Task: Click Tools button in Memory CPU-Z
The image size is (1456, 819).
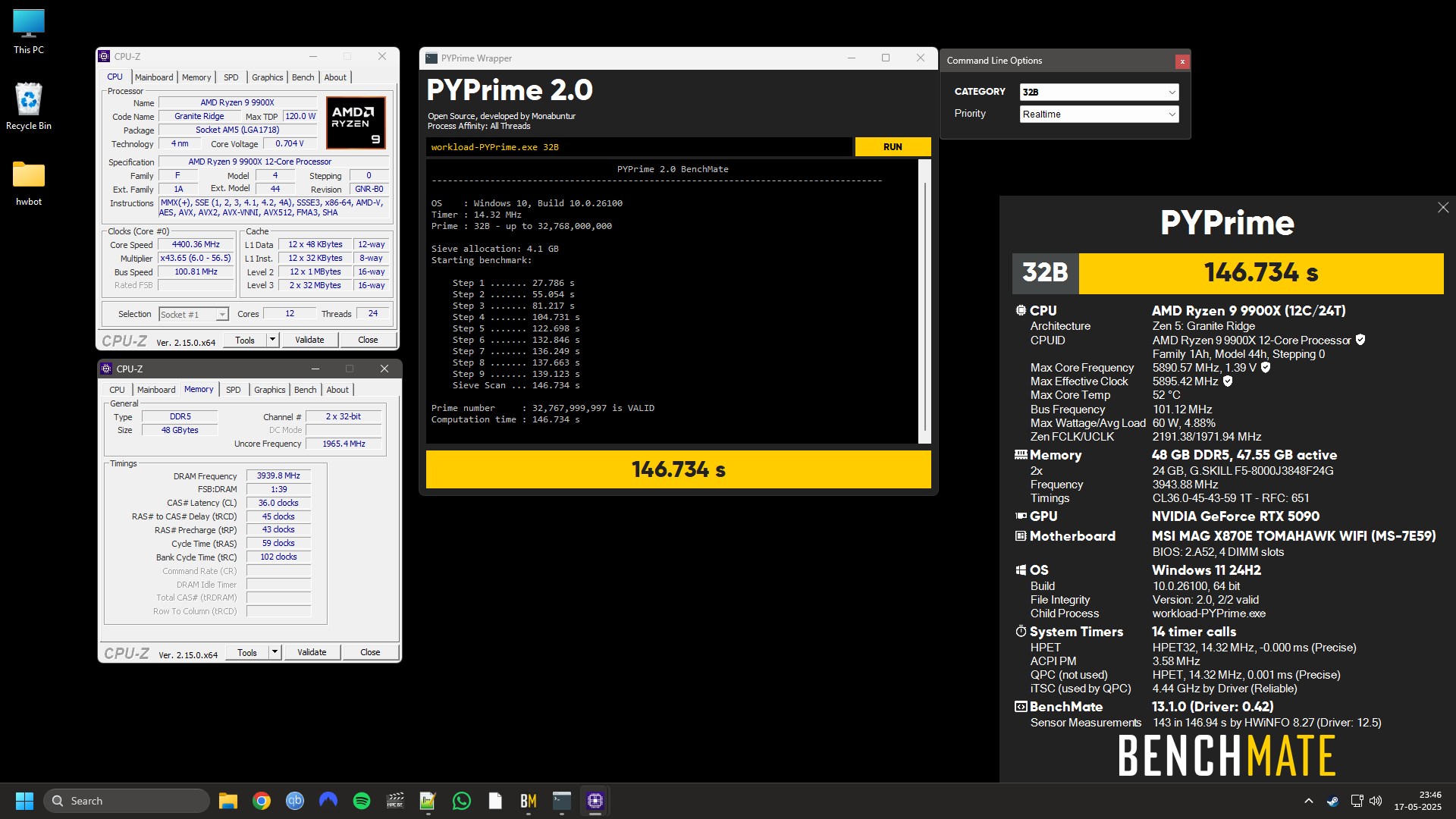Action: pyautogui.click(x=247, y=652)
